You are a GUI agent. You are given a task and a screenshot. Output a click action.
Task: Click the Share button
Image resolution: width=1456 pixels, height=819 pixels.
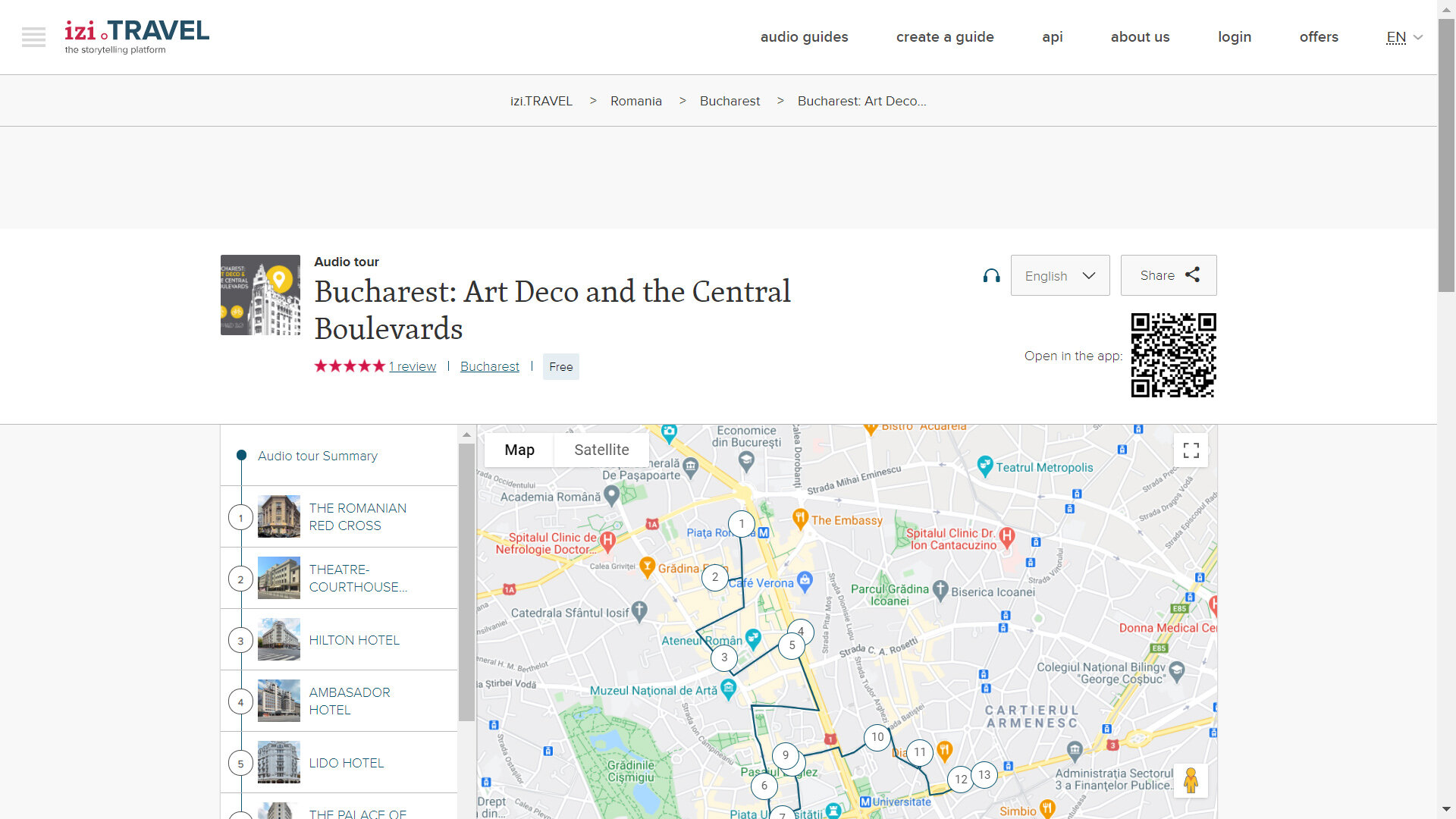[x=1169, y=275]
